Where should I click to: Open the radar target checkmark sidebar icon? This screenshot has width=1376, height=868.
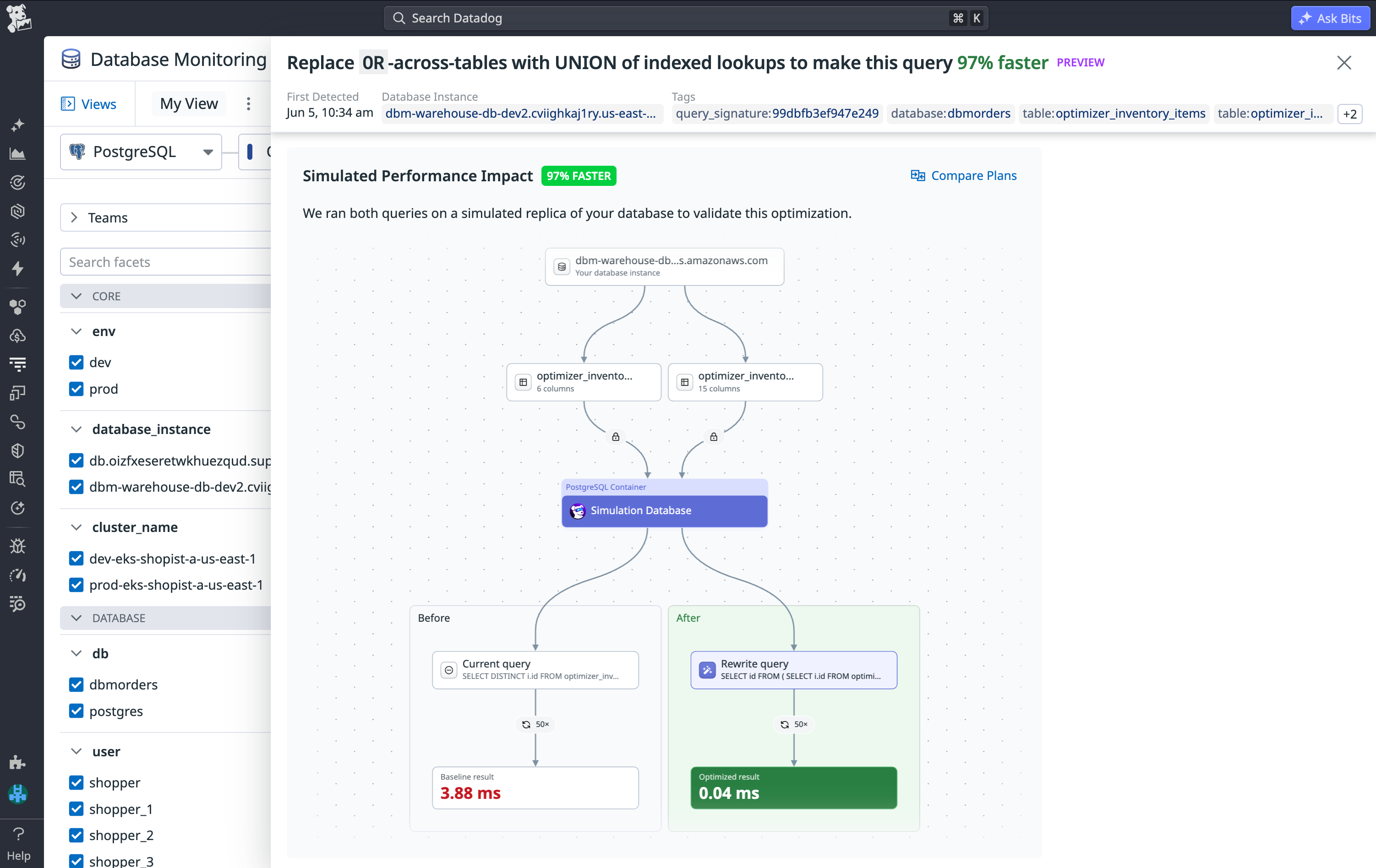(18, 182)
